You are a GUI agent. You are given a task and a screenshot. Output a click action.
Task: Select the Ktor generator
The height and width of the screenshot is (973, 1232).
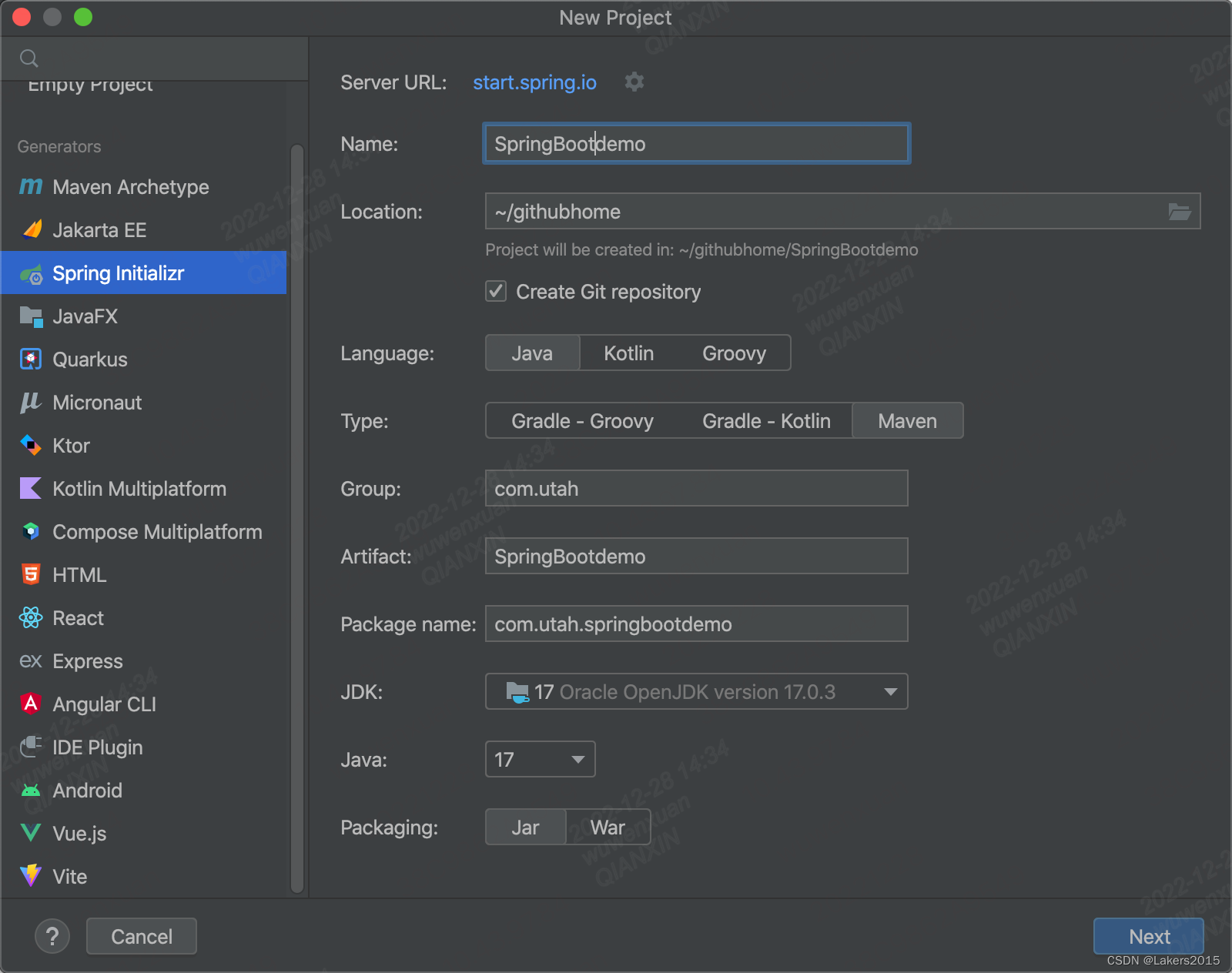pos(71,446)
